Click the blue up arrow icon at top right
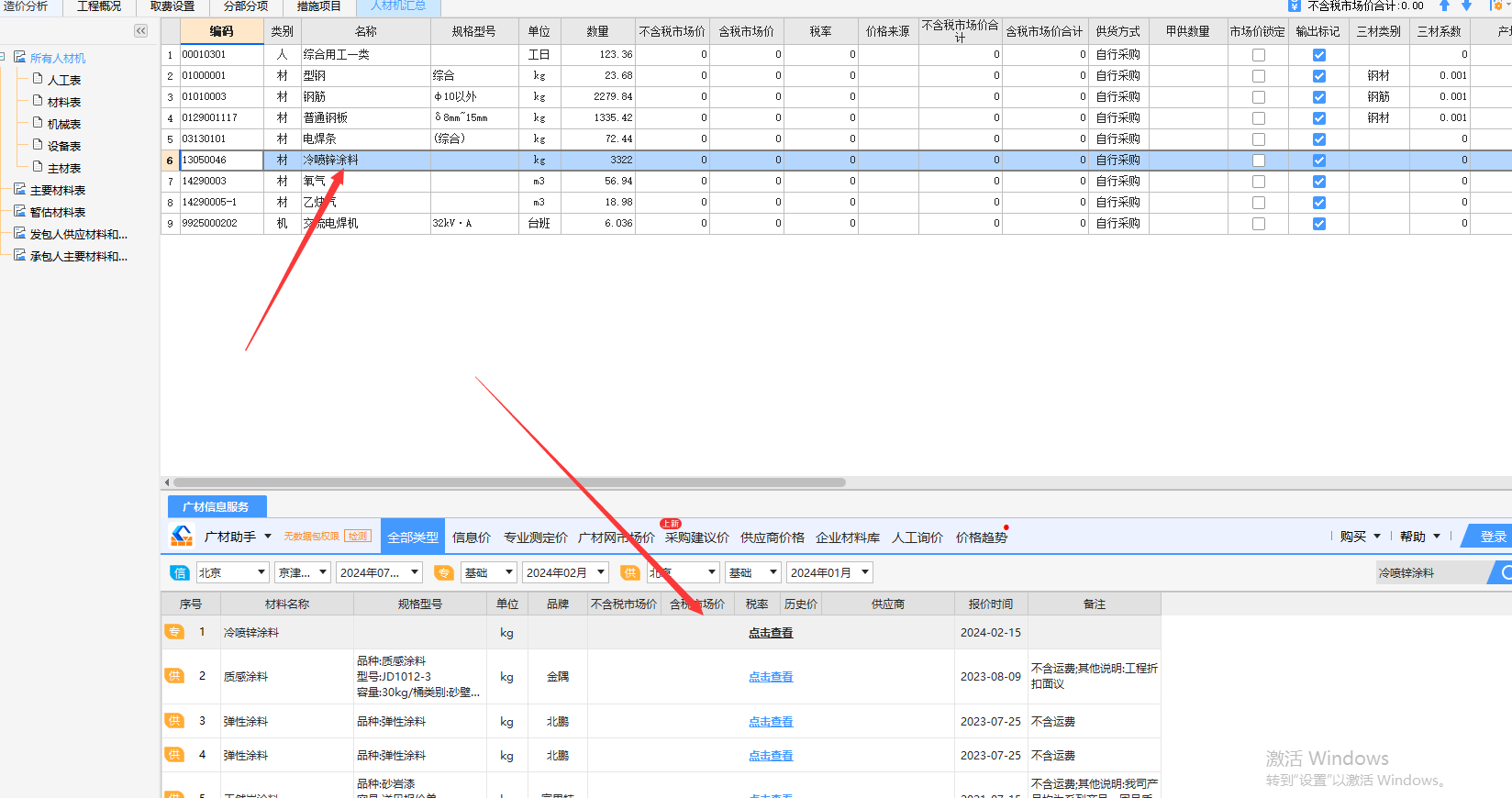Viewport: 1512px width, 798px height. click(1444, 6)
